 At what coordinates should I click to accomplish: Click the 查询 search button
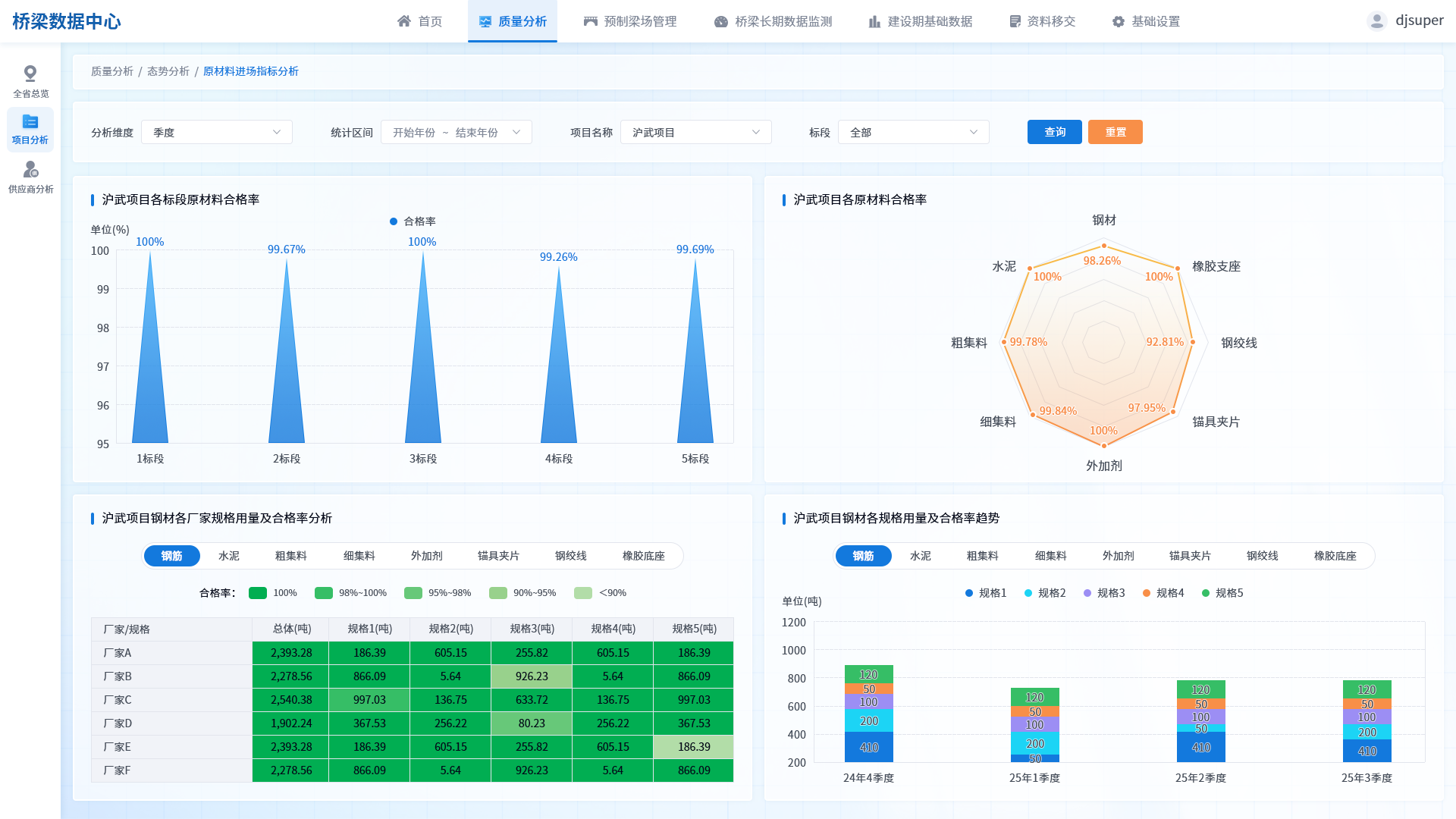pyautogui.click(x=1055, y=132)
